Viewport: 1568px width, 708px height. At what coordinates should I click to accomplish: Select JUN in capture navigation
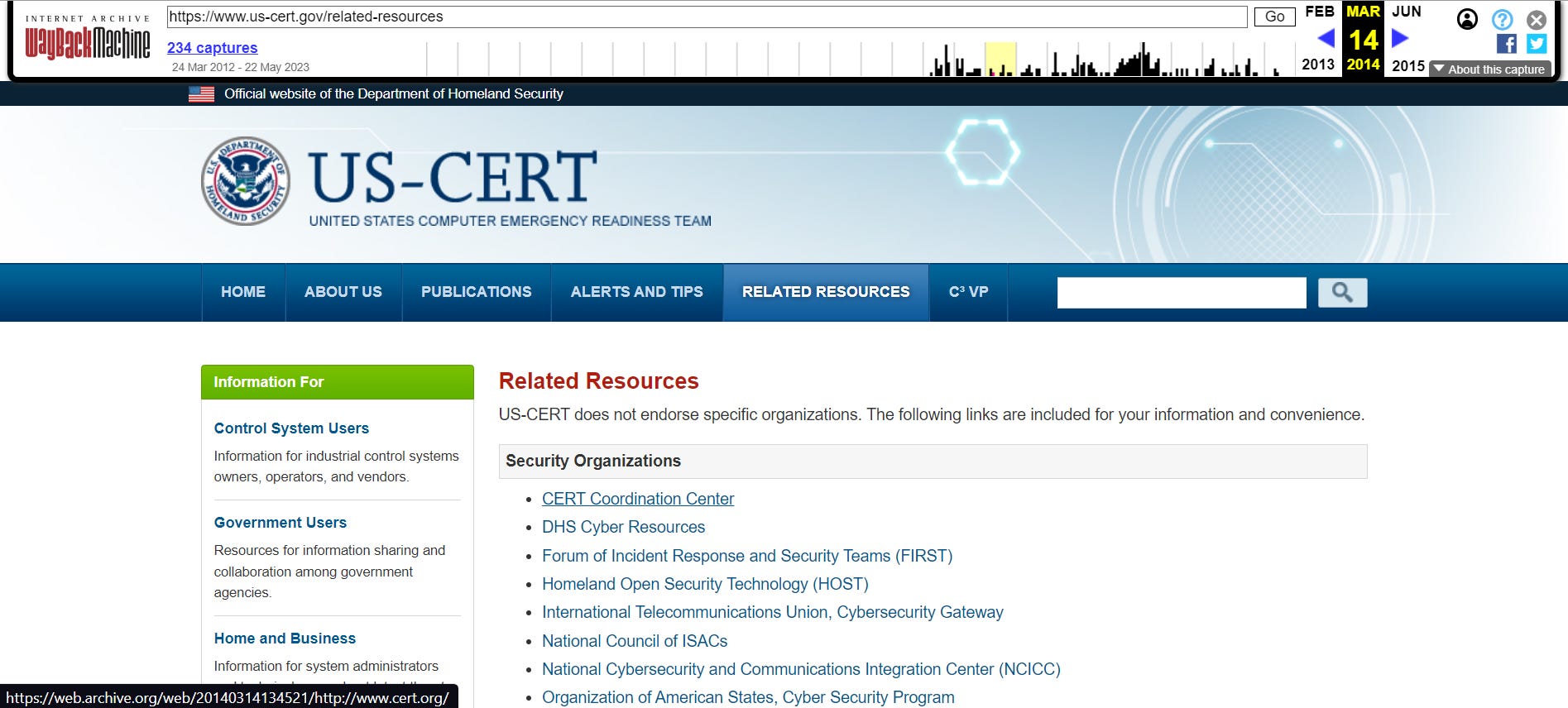pos(1407,12)
